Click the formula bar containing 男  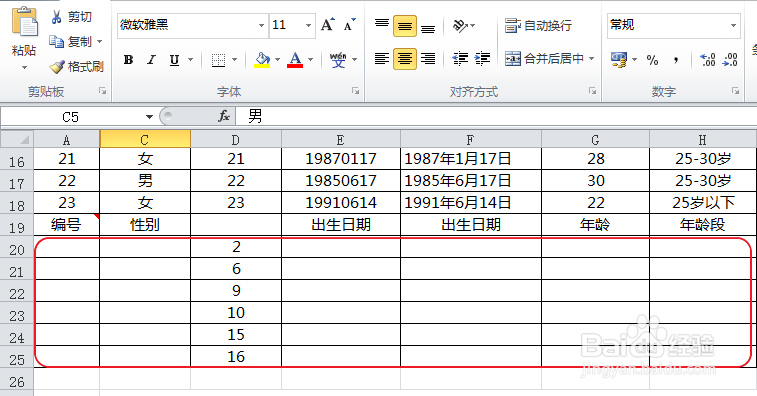496,116
